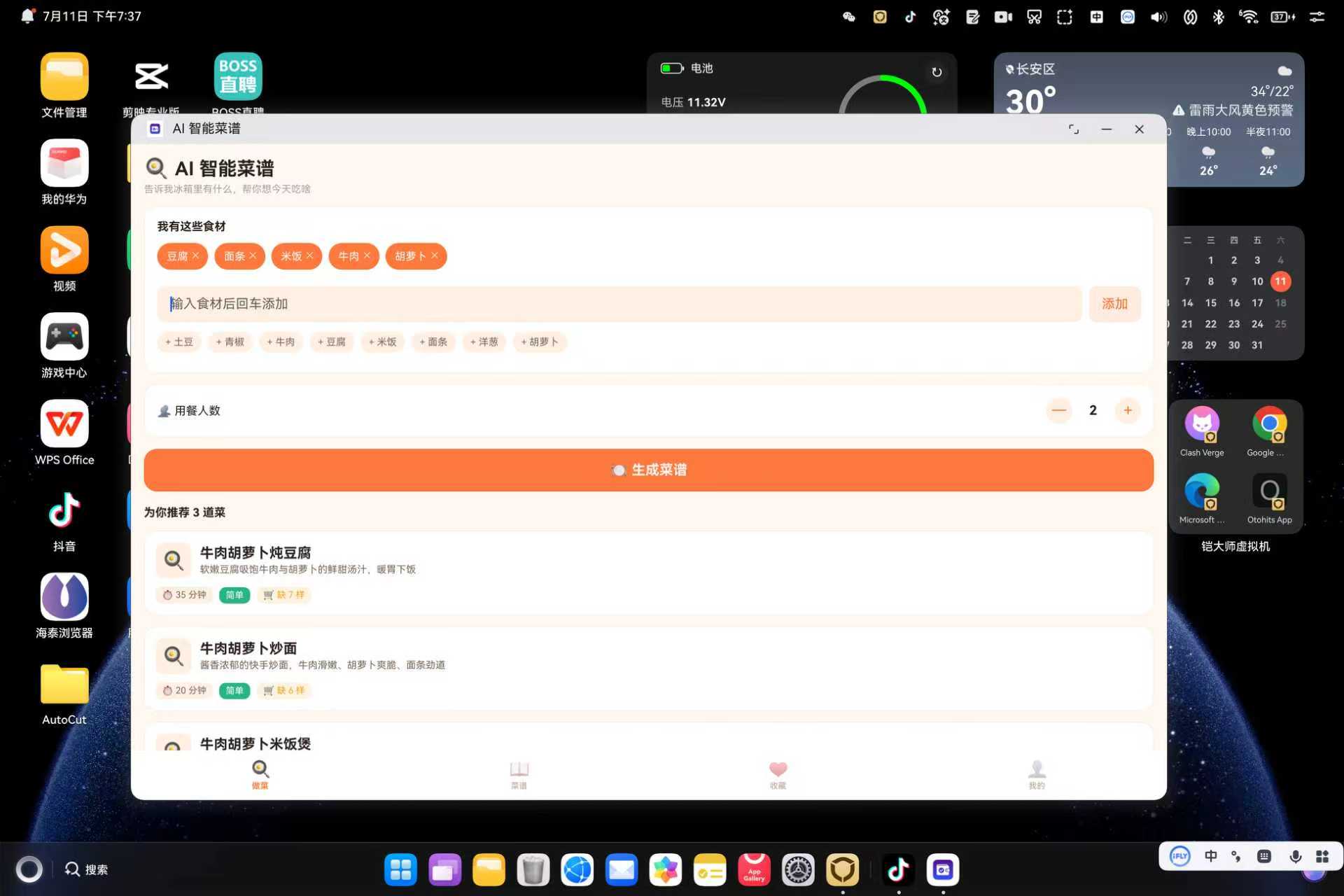
Task: Toggle fullscreen for AI 智能菜谱 window
Action: tap(1073, 129)
